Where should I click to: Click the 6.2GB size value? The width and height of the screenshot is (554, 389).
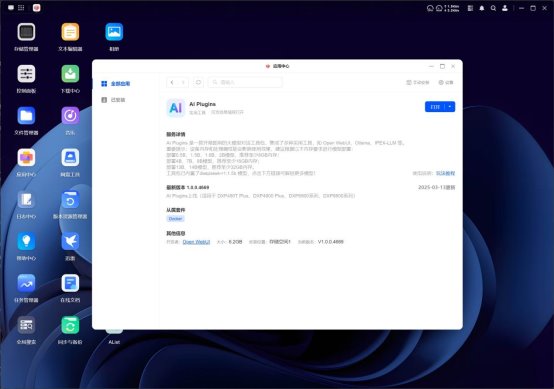tap(235, 242)
